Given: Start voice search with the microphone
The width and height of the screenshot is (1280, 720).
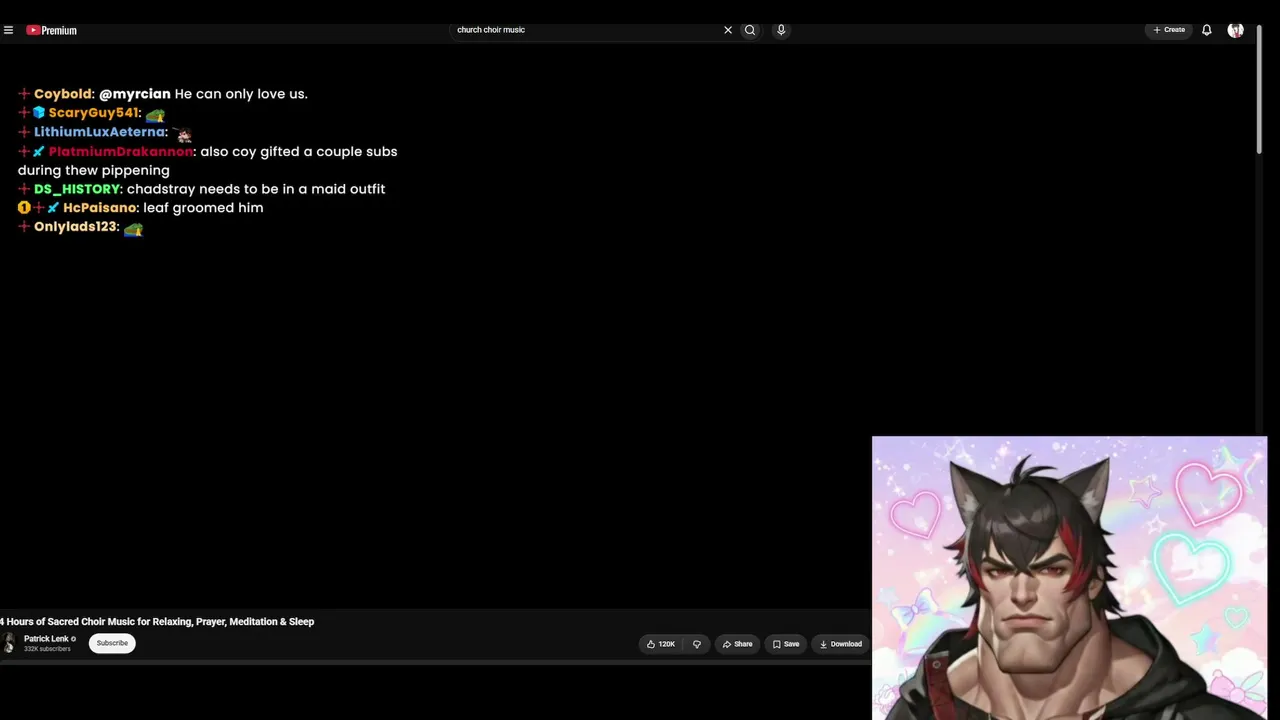Looking at the screenshot, I should [781, 30].
